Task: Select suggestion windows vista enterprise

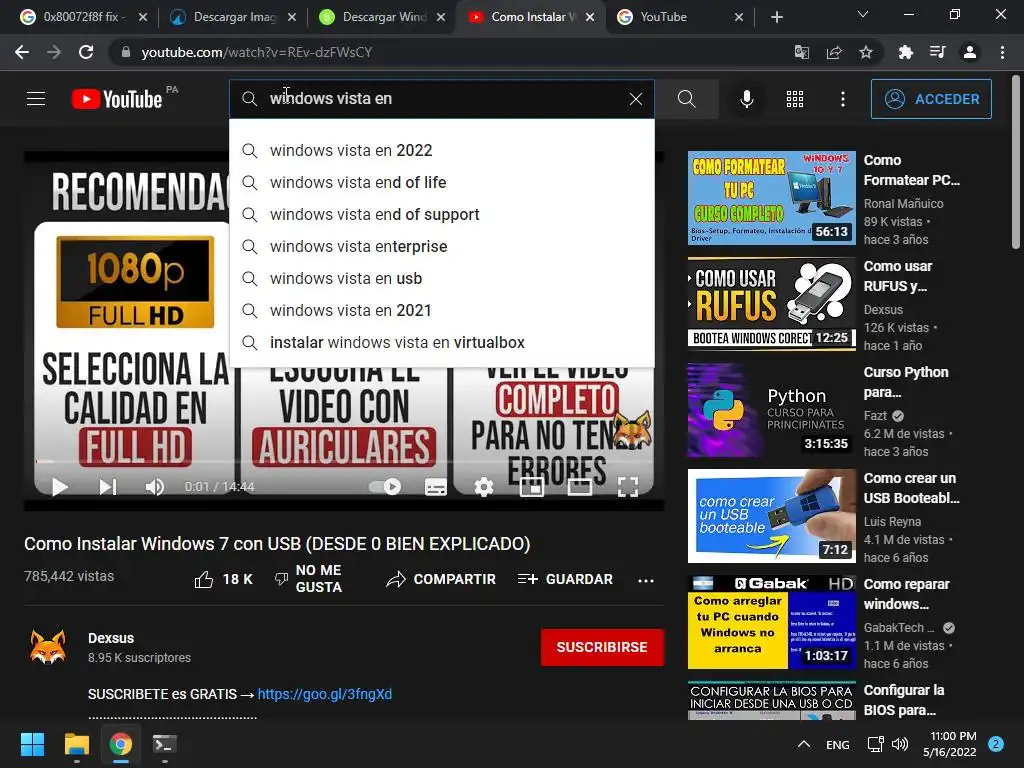Action: (441, 246)
